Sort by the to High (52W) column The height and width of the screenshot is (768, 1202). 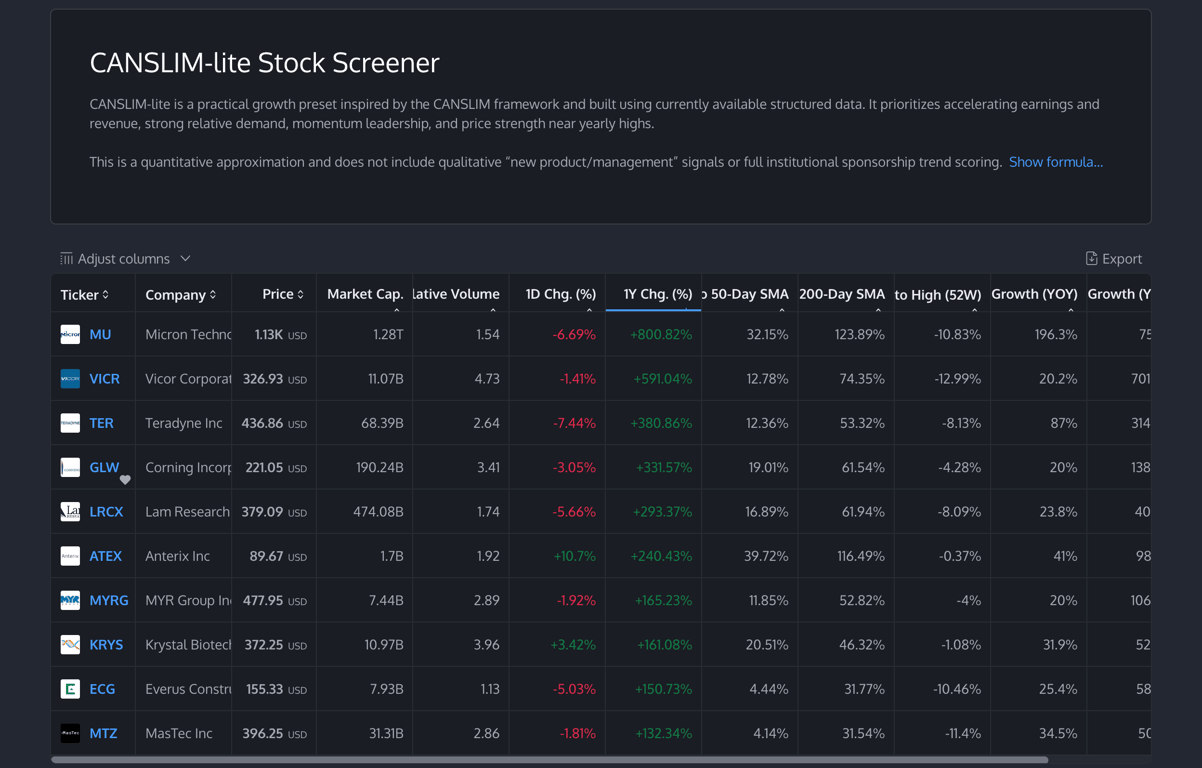coord(938,295)
